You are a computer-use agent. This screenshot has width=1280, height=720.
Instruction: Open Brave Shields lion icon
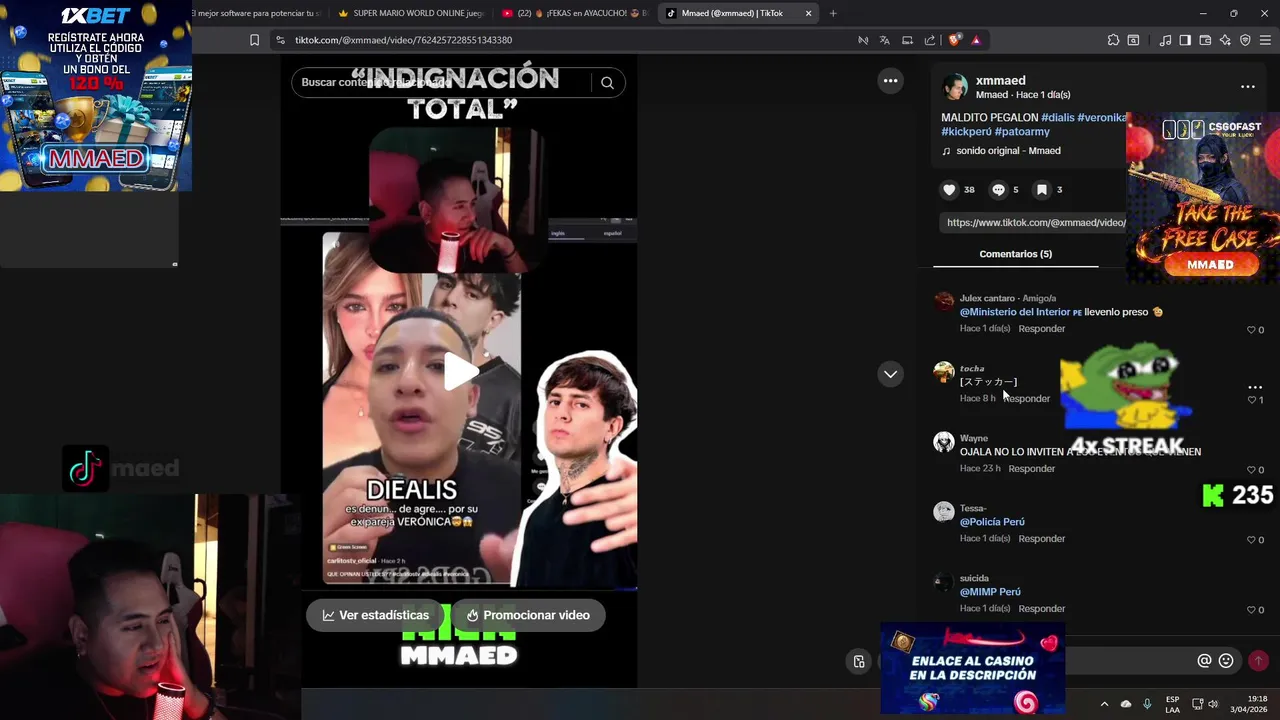(954, 40)
